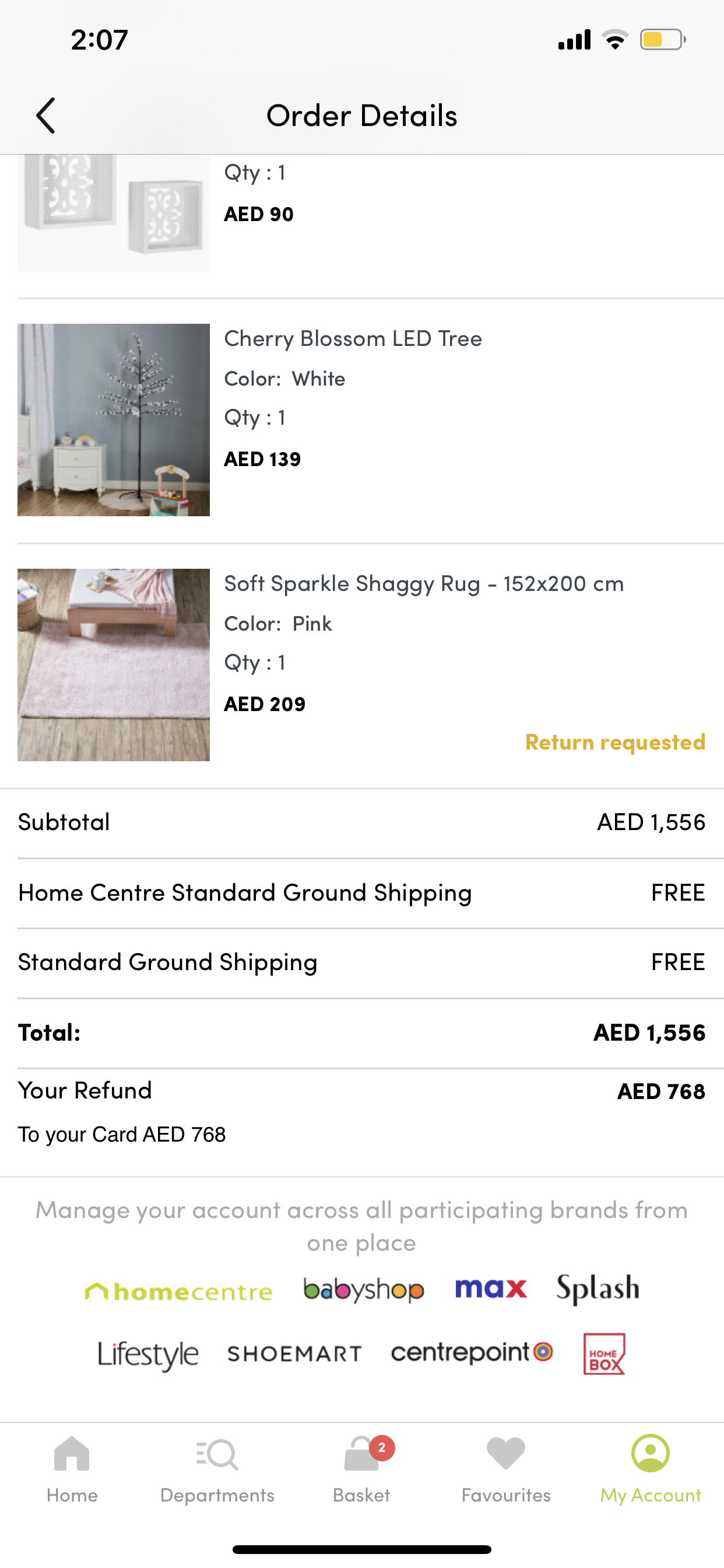Select the Cherry Blossom LED Tree title
The height and width of the screenshot is (1568, 724).
353,338
